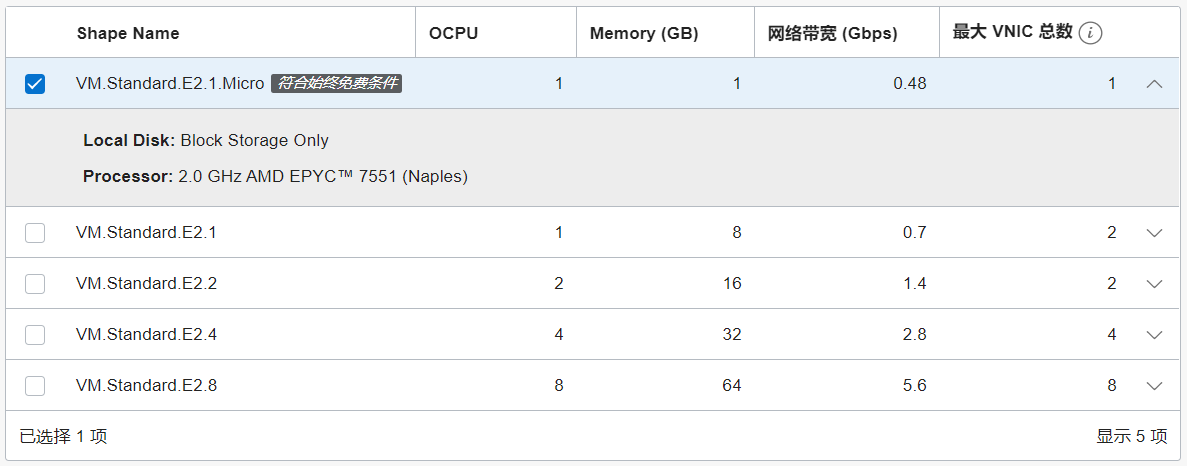Click the info icon beside 最大 VNIC 总数
1187x466 pixels.
pyautogui.click(x=1089, y=33)
